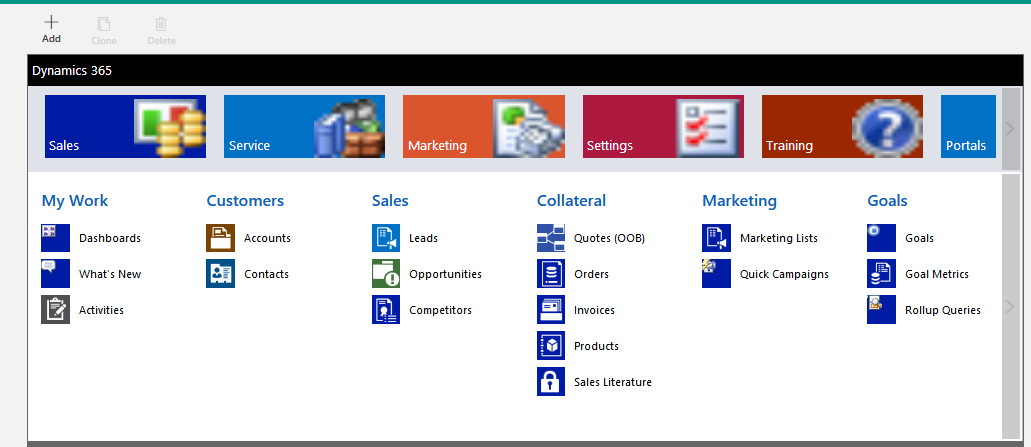Click the Accounts label
The width and height of the screenshot is (1031, 447).
[x=267, y=238]
